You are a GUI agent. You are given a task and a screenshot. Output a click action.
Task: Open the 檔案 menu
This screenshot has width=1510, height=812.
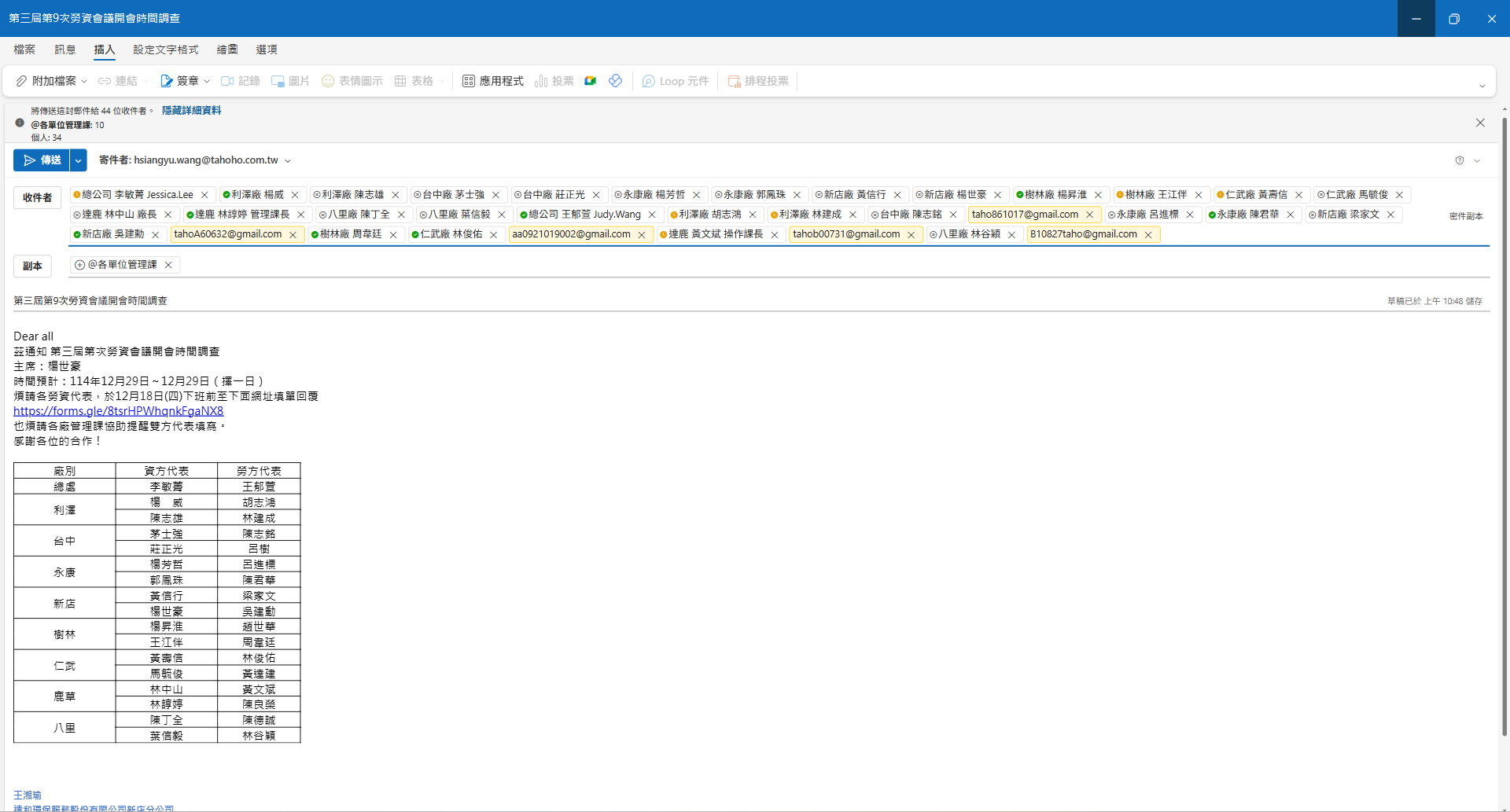tap(24, 50)
